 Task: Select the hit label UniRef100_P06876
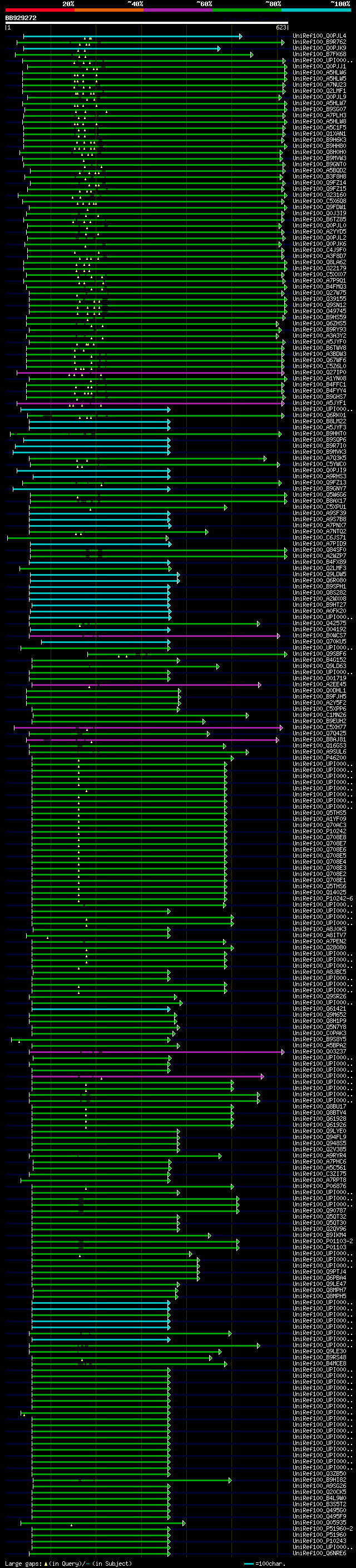point(319,1186)
